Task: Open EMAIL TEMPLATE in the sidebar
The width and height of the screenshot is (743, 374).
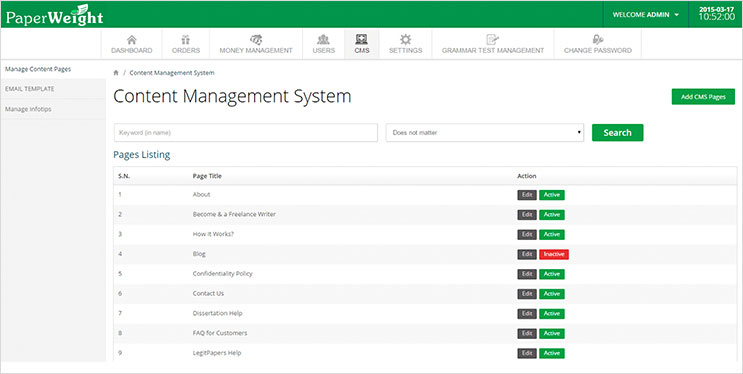Action: (x=53, y=89)
